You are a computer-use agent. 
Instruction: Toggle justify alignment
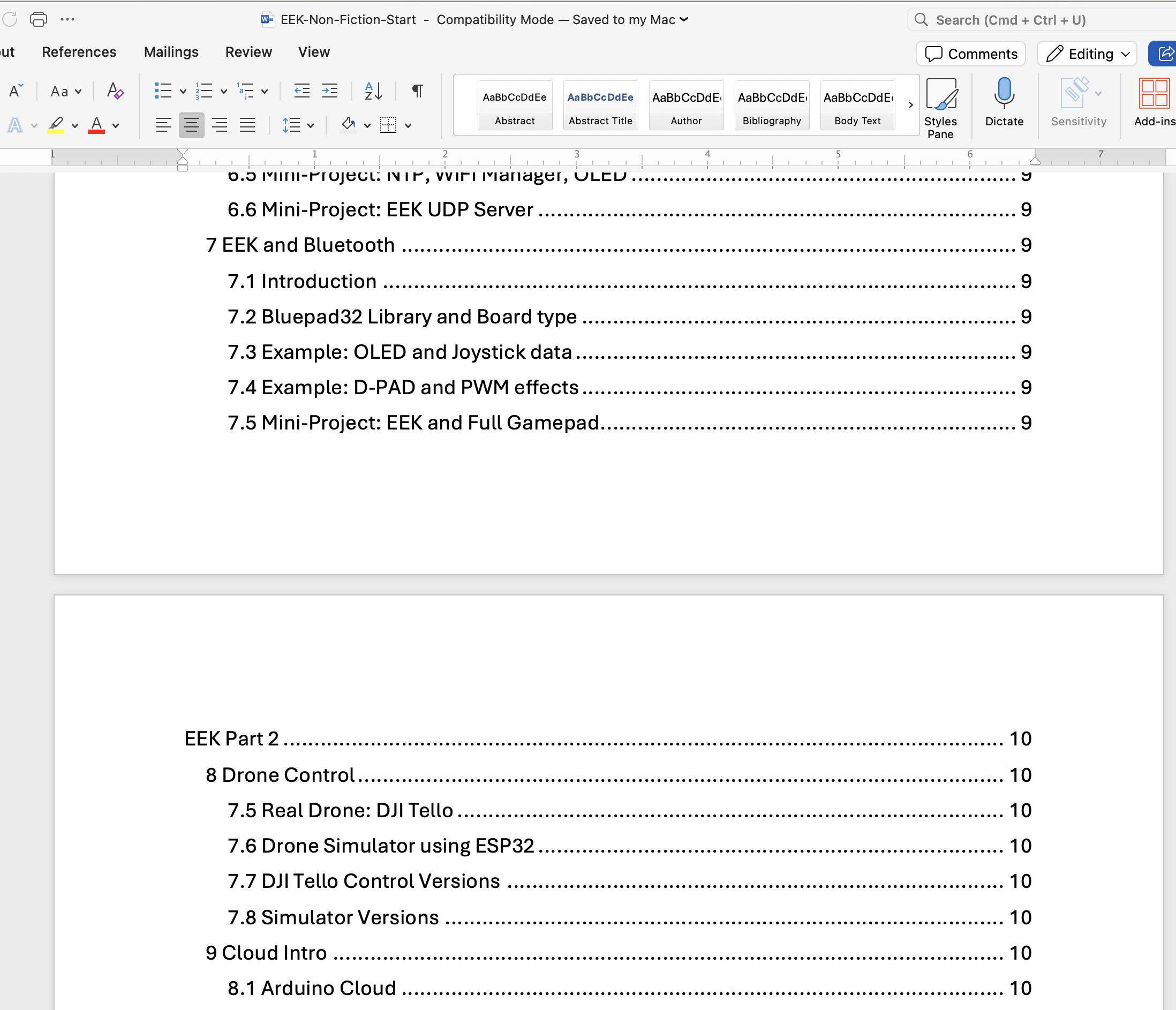pos(247,125)
